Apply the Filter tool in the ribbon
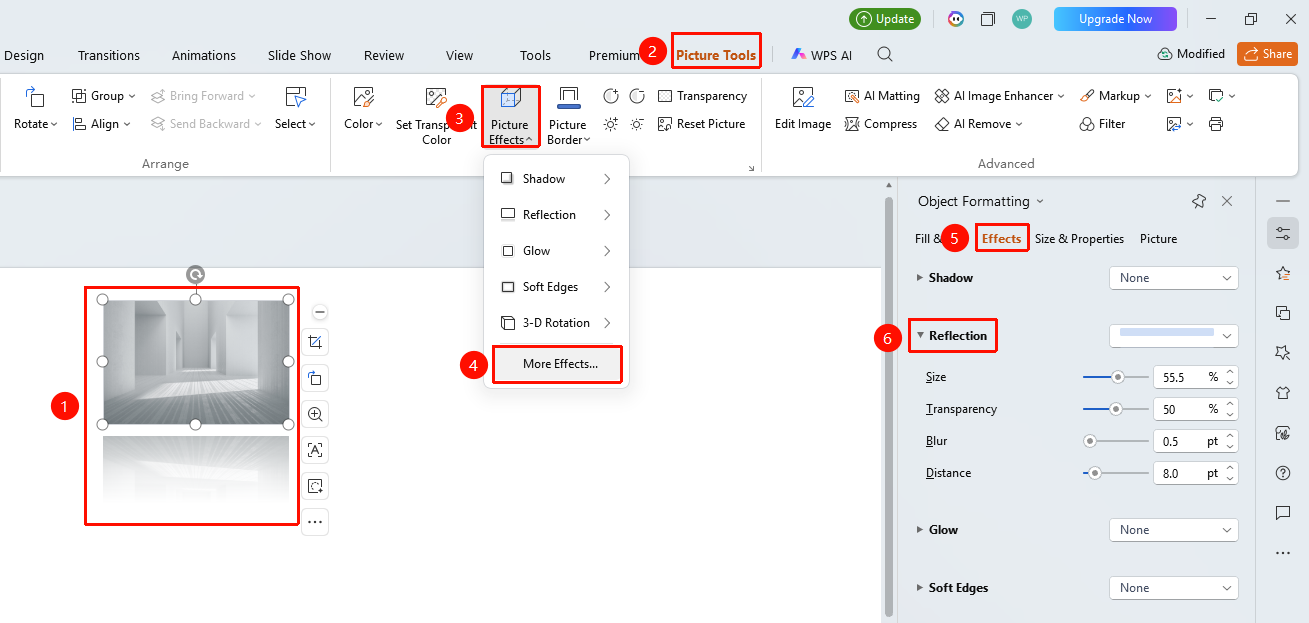Screen dimensions: 1309x623 [1102, 124]
